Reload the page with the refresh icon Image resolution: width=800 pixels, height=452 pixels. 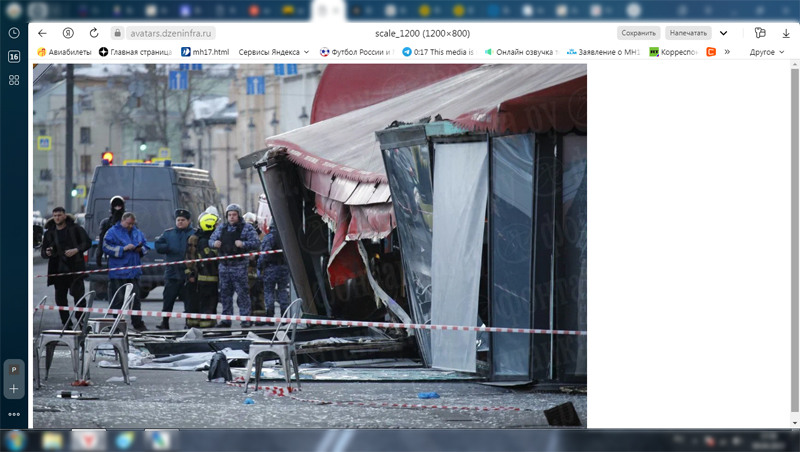point(94,33)
